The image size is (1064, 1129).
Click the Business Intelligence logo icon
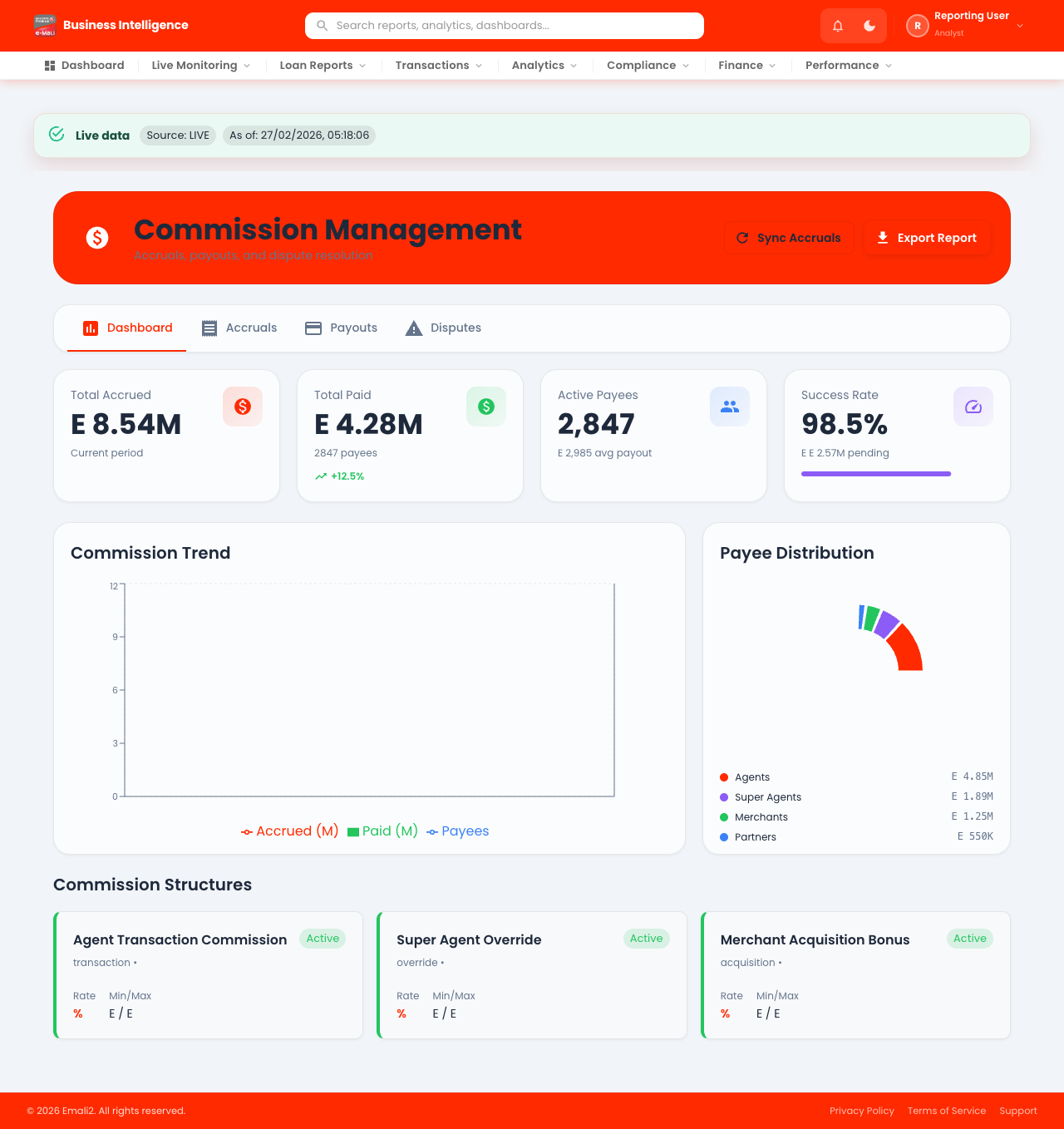coord(45,26)
